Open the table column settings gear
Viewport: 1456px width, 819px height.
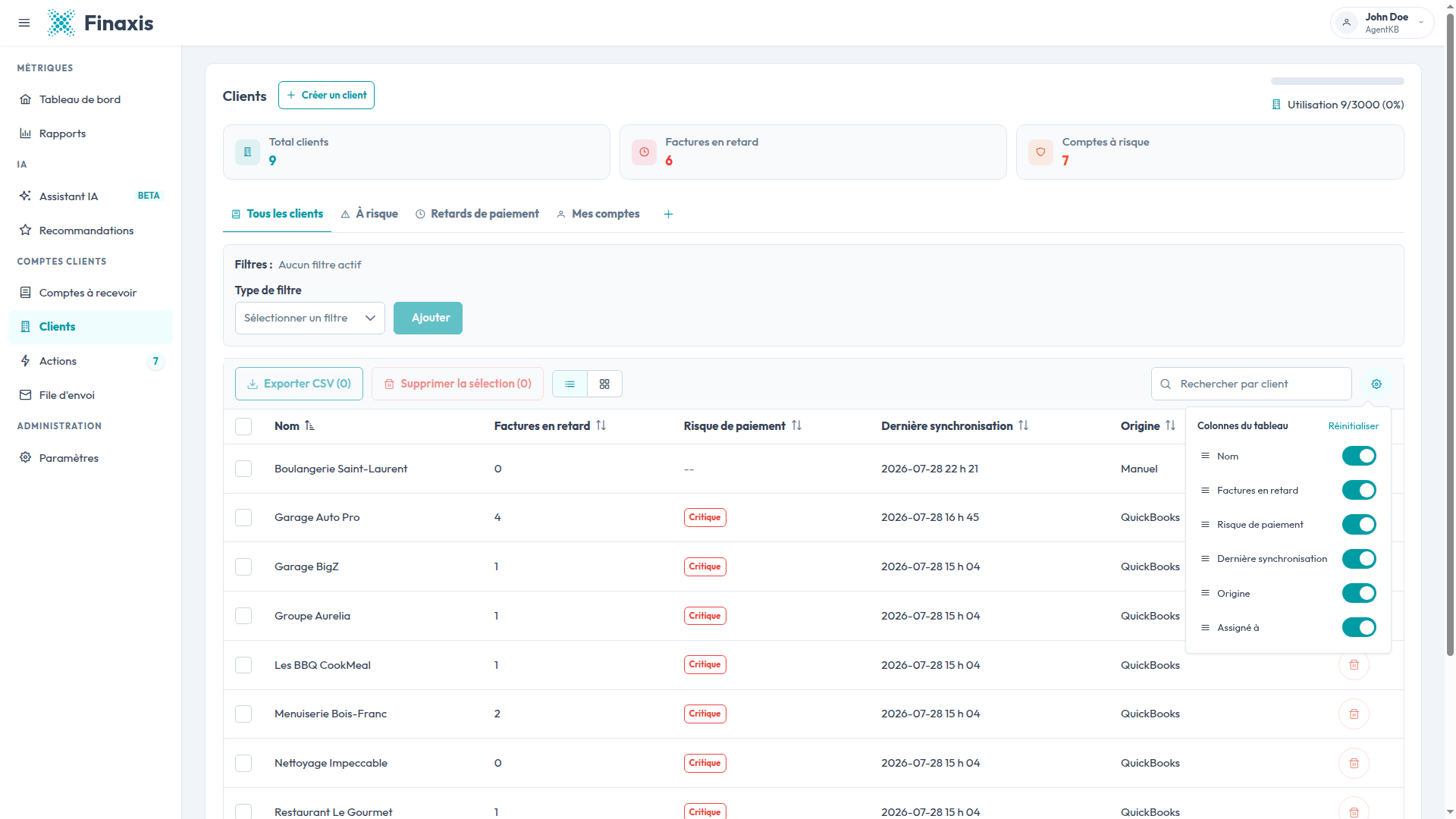pyautogui.click(x=1376, y=384)
